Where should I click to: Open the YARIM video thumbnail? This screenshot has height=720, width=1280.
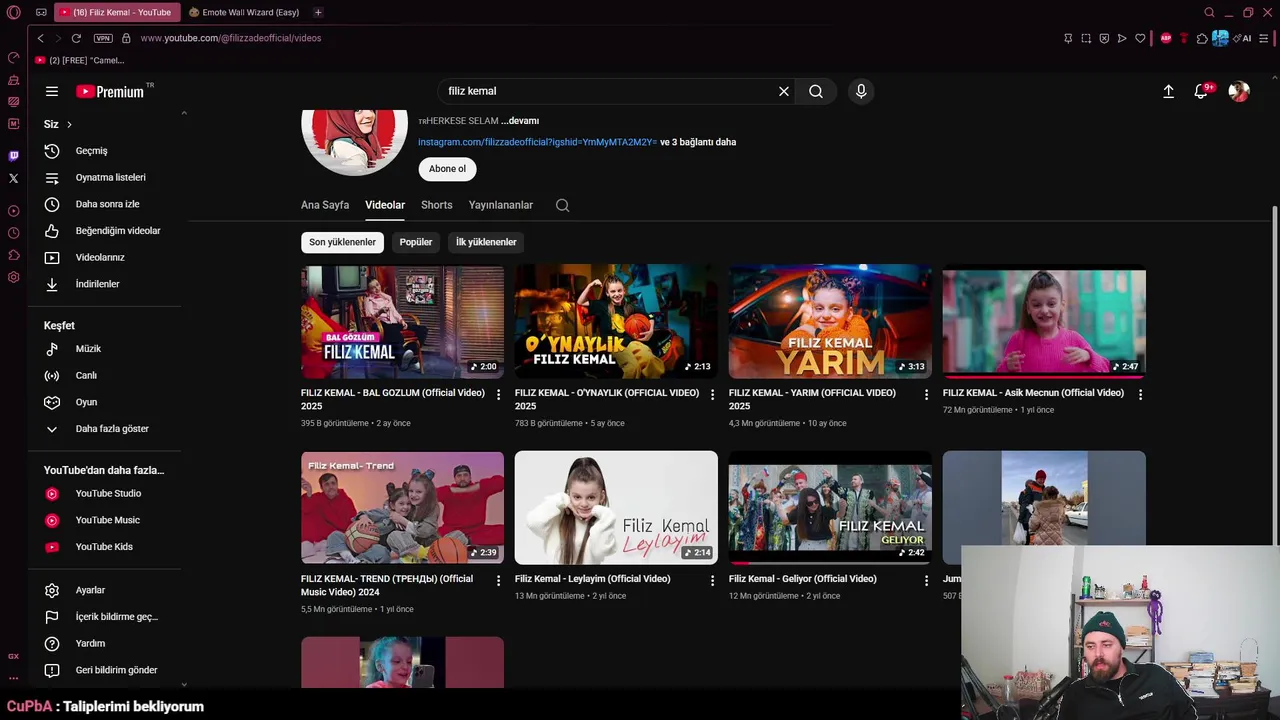pyautogui.click(x=830, y=321)
